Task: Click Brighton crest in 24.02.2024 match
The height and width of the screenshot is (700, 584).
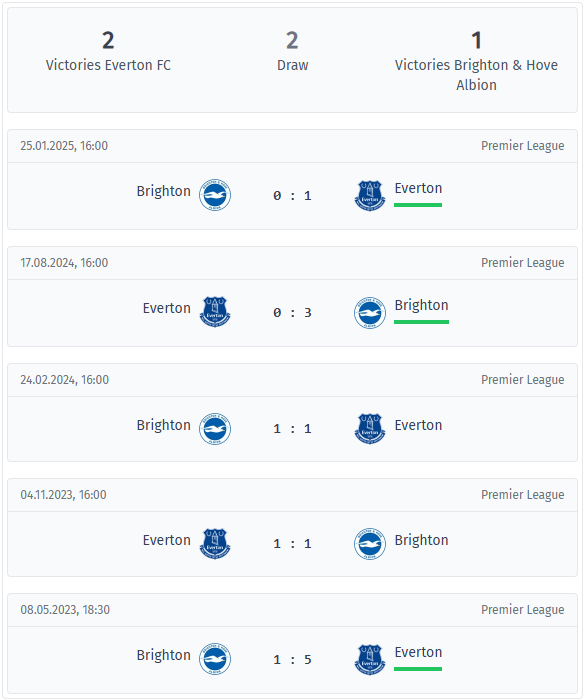Action: tap(215, 429)
